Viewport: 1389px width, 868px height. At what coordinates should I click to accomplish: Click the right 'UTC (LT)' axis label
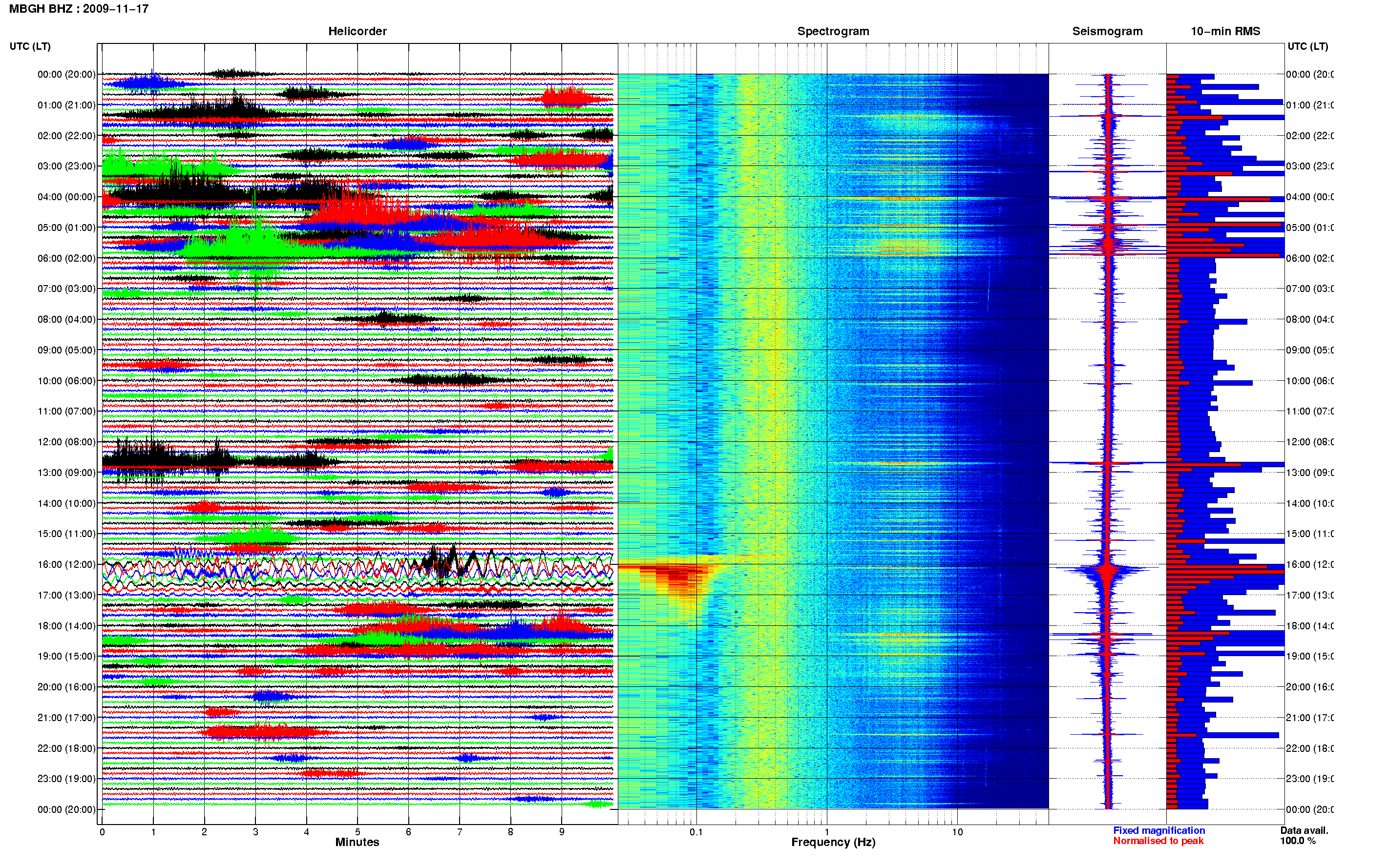coord(1307,46)
